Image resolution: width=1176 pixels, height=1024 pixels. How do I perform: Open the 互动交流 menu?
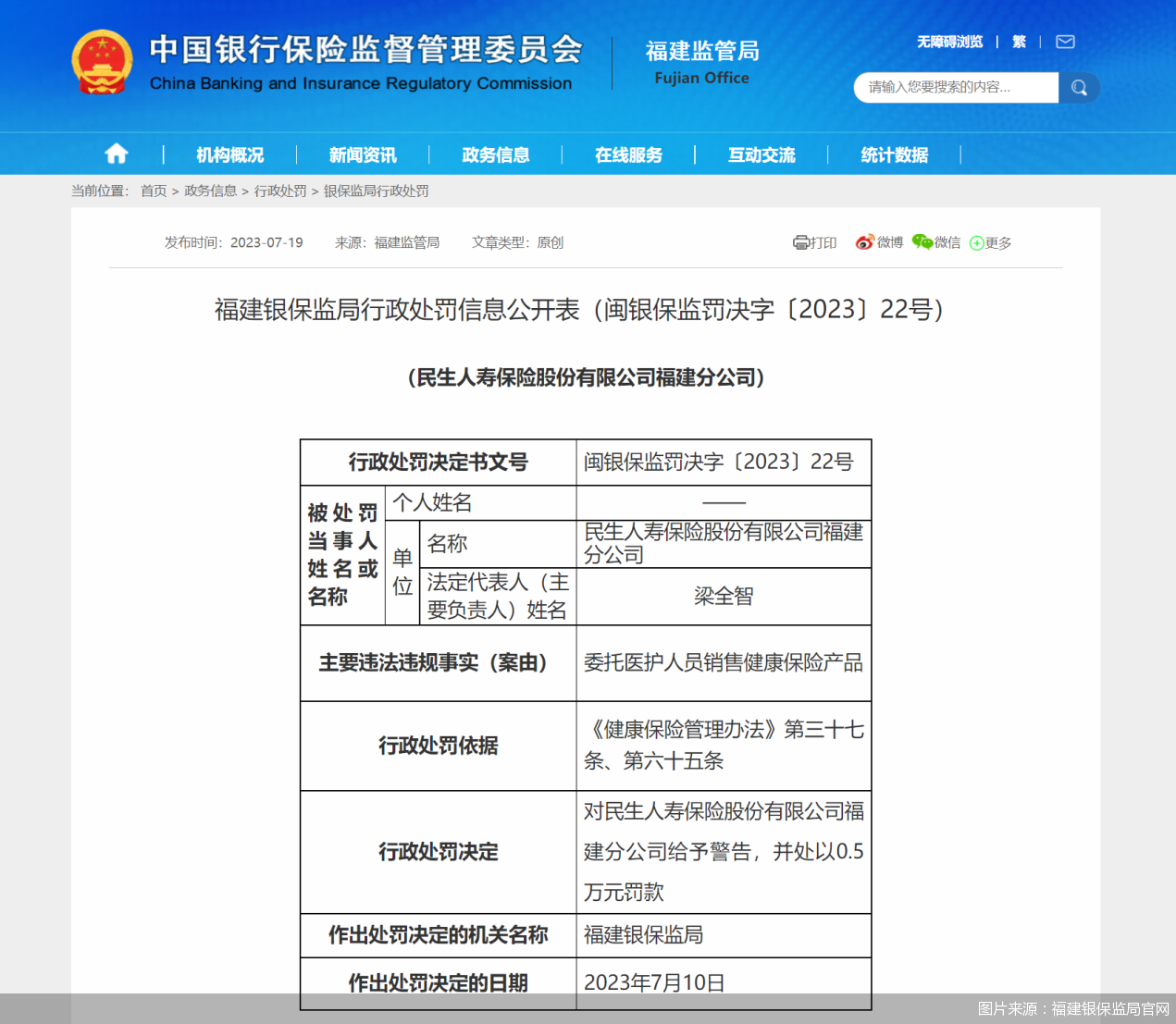[761, 154]
